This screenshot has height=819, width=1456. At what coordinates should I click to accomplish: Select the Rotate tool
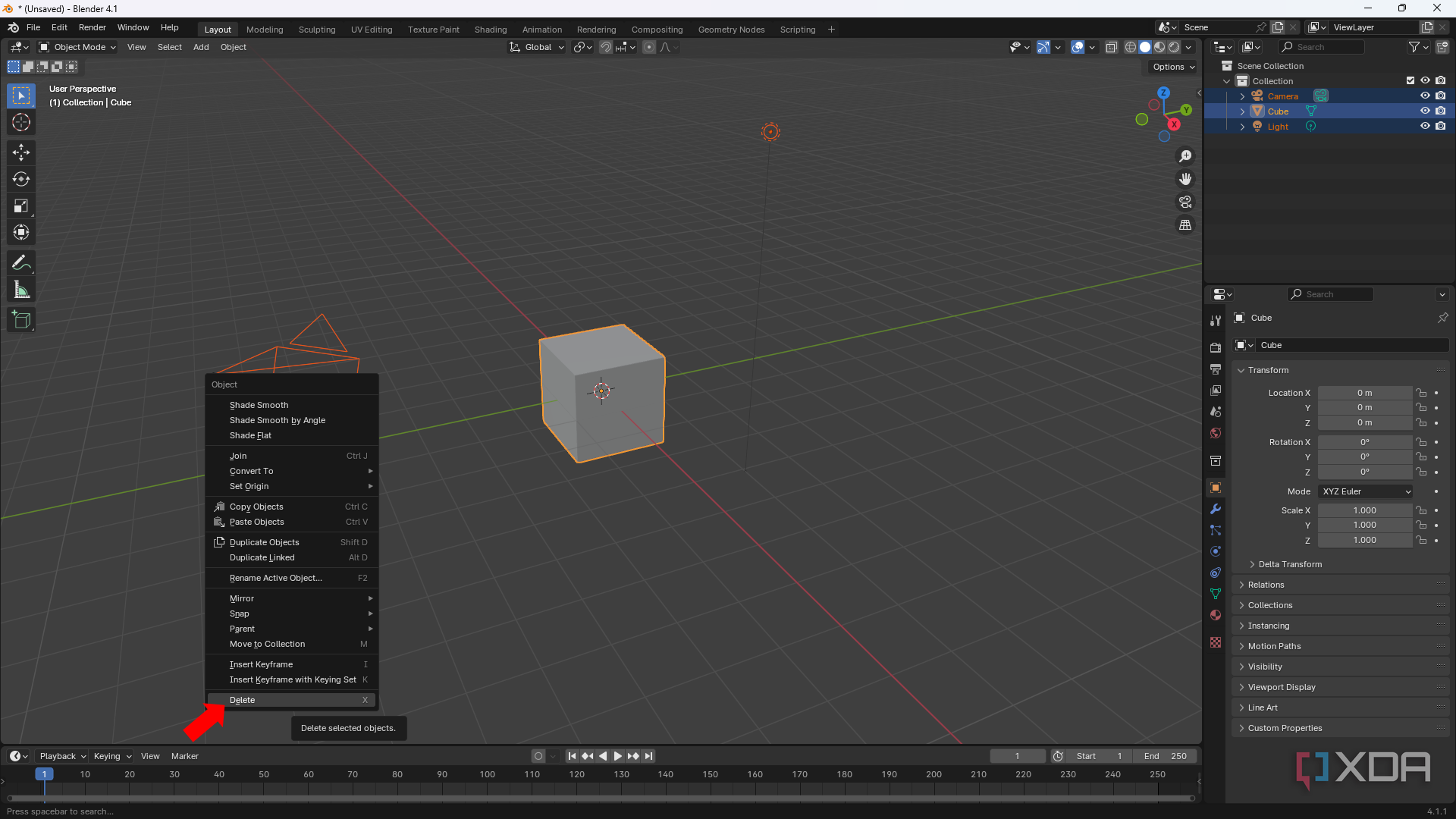click(20, 179)
